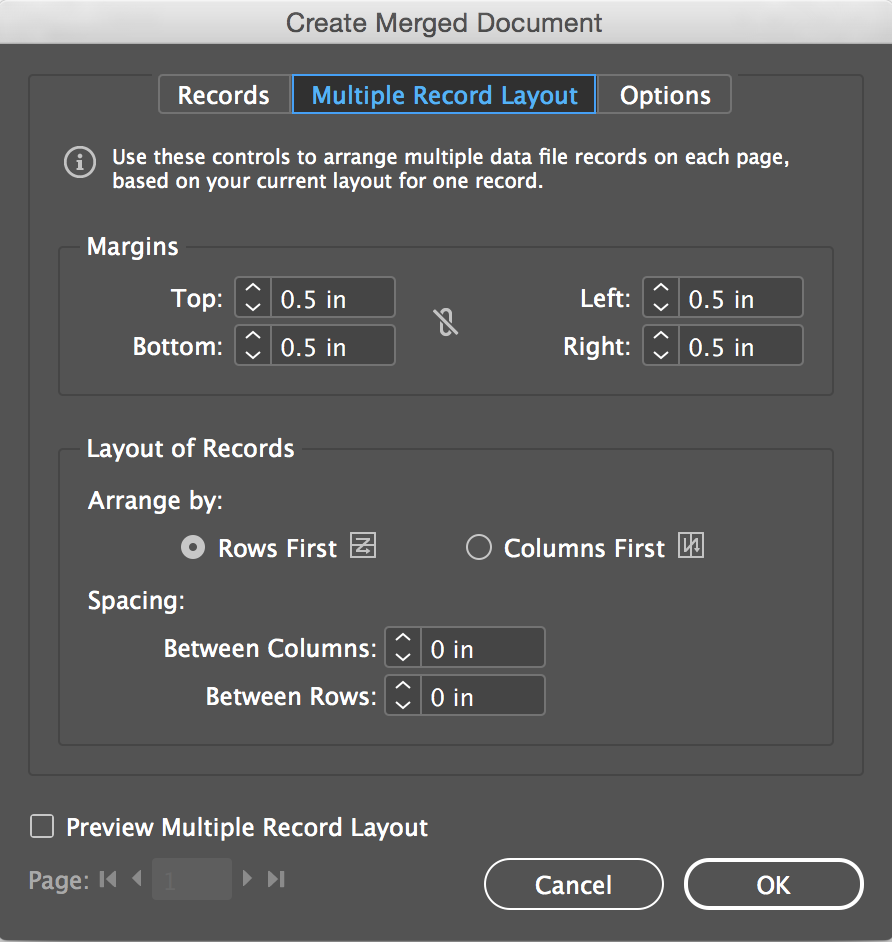Open the Options tab

click(665, 96)
